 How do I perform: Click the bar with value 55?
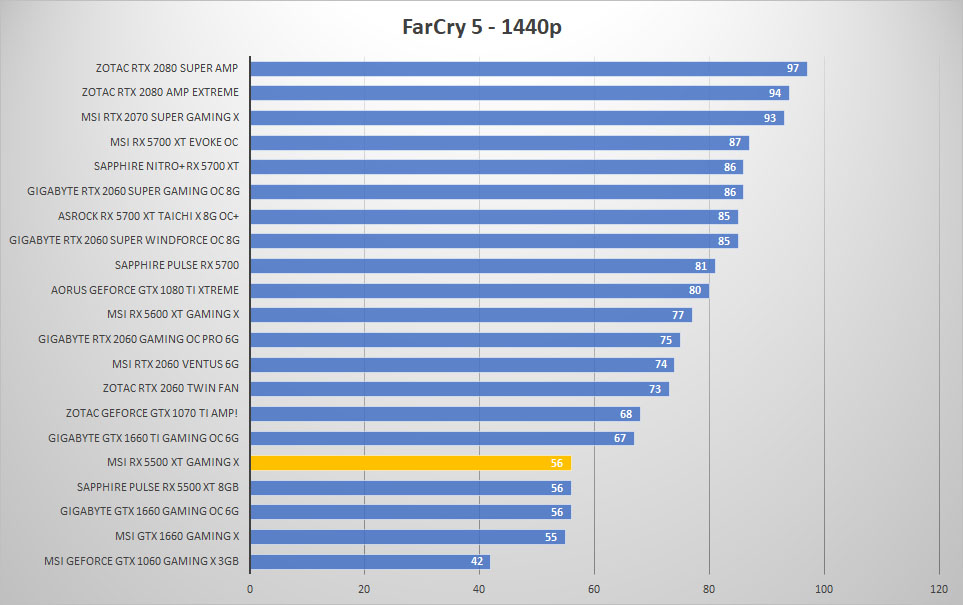(x=408, y=537)
